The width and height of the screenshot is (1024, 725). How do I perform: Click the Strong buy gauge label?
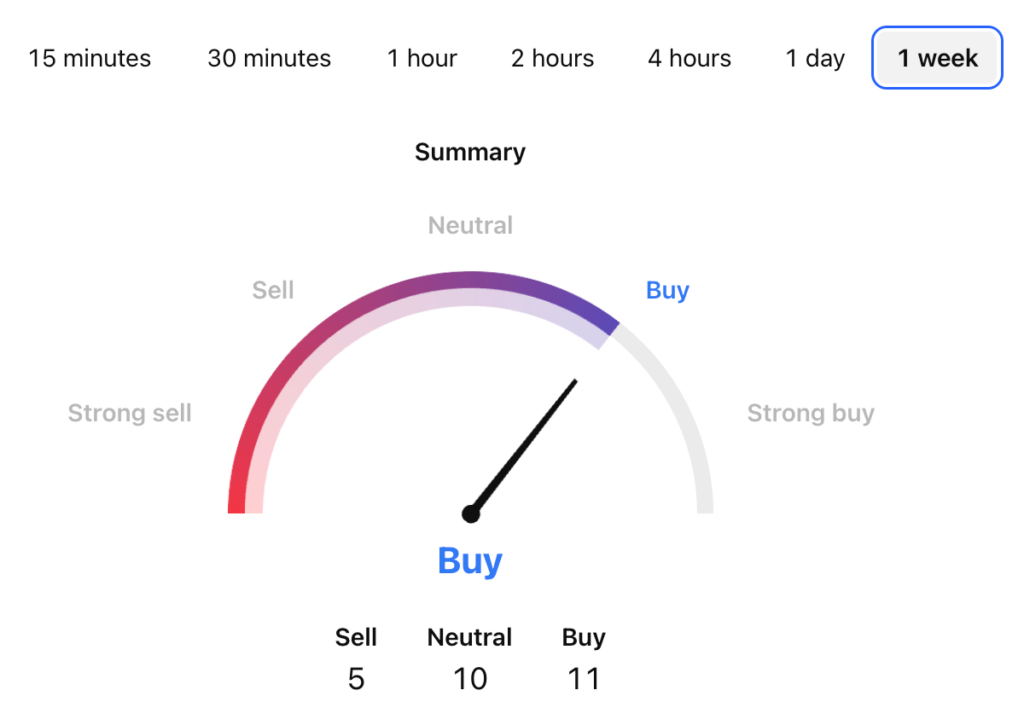[x=810, y=412]
